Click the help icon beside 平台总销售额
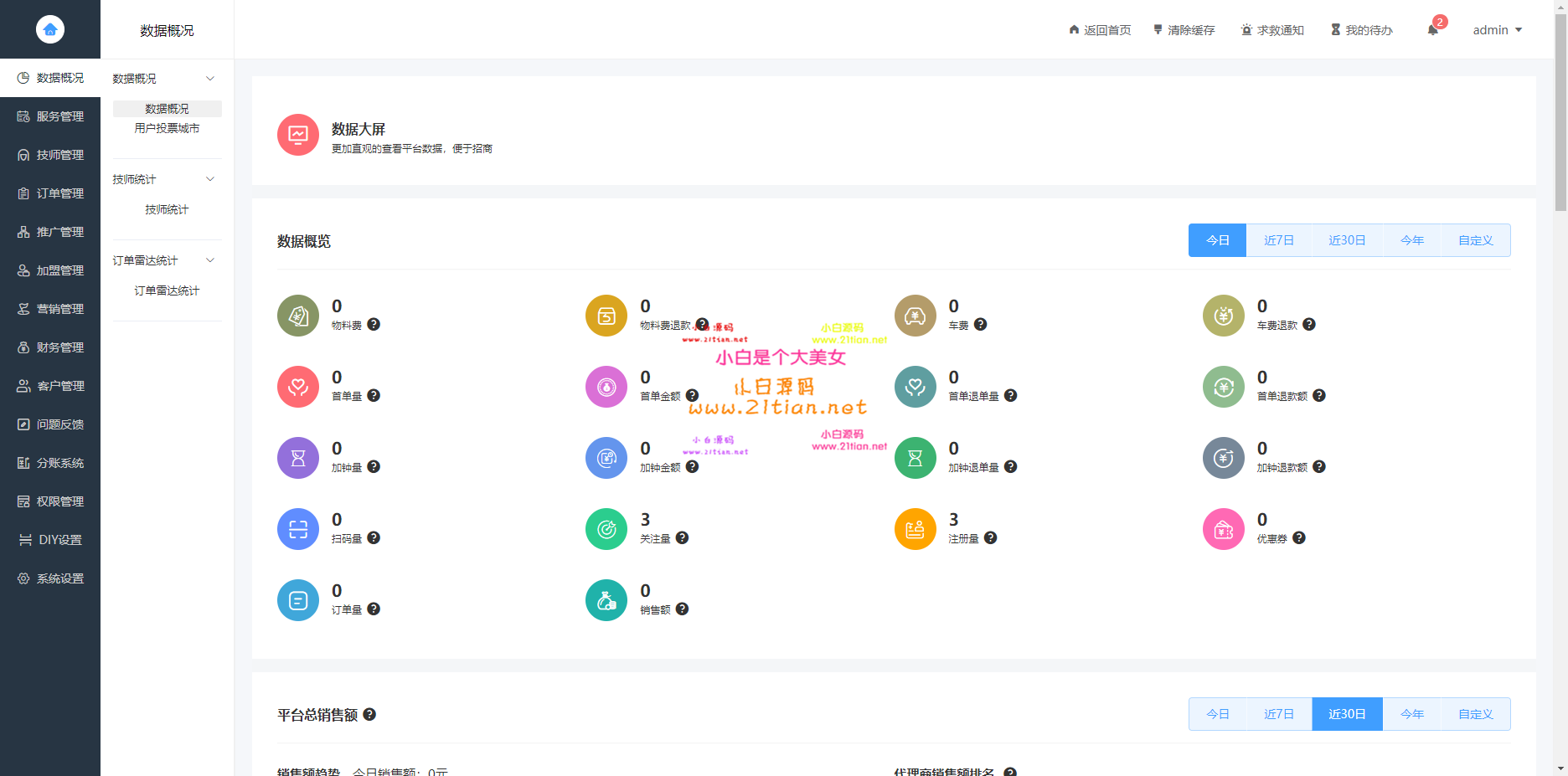 coord(369,715)
